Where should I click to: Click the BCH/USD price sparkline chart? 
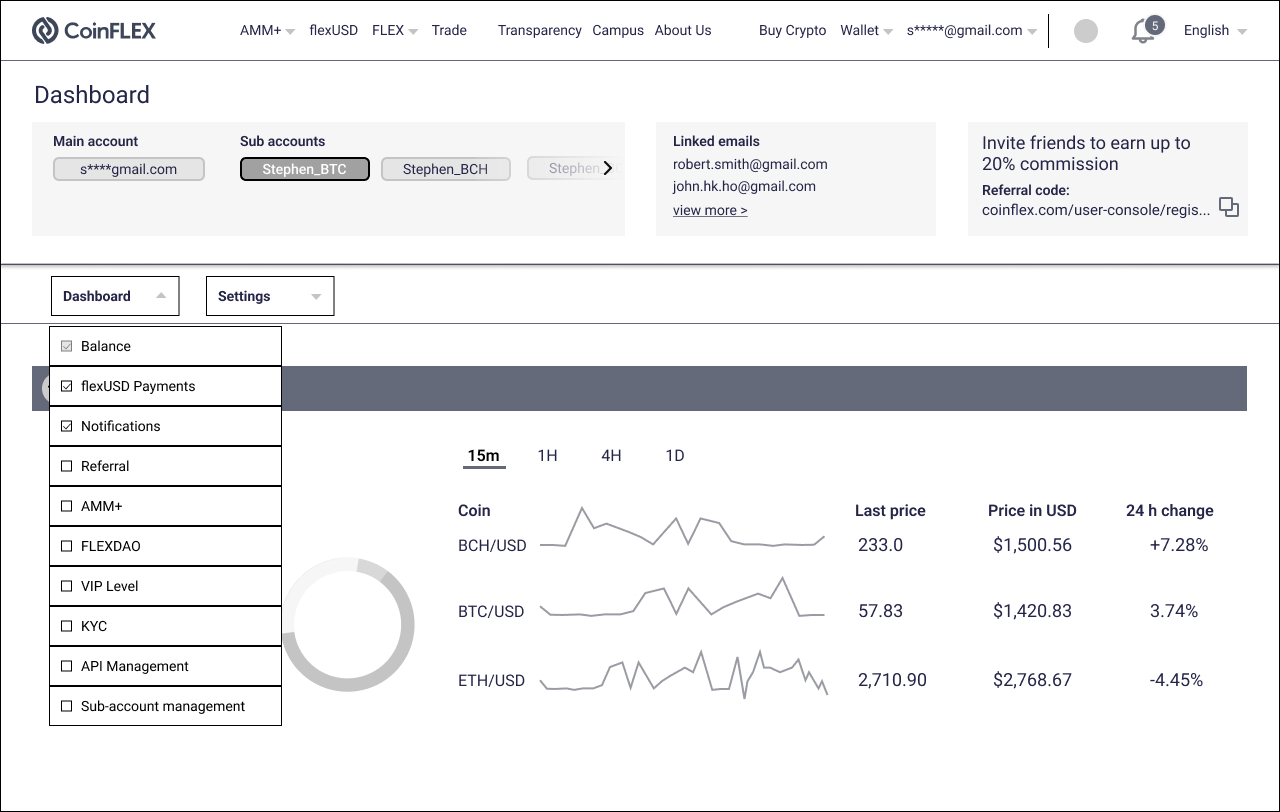[682, 530]
